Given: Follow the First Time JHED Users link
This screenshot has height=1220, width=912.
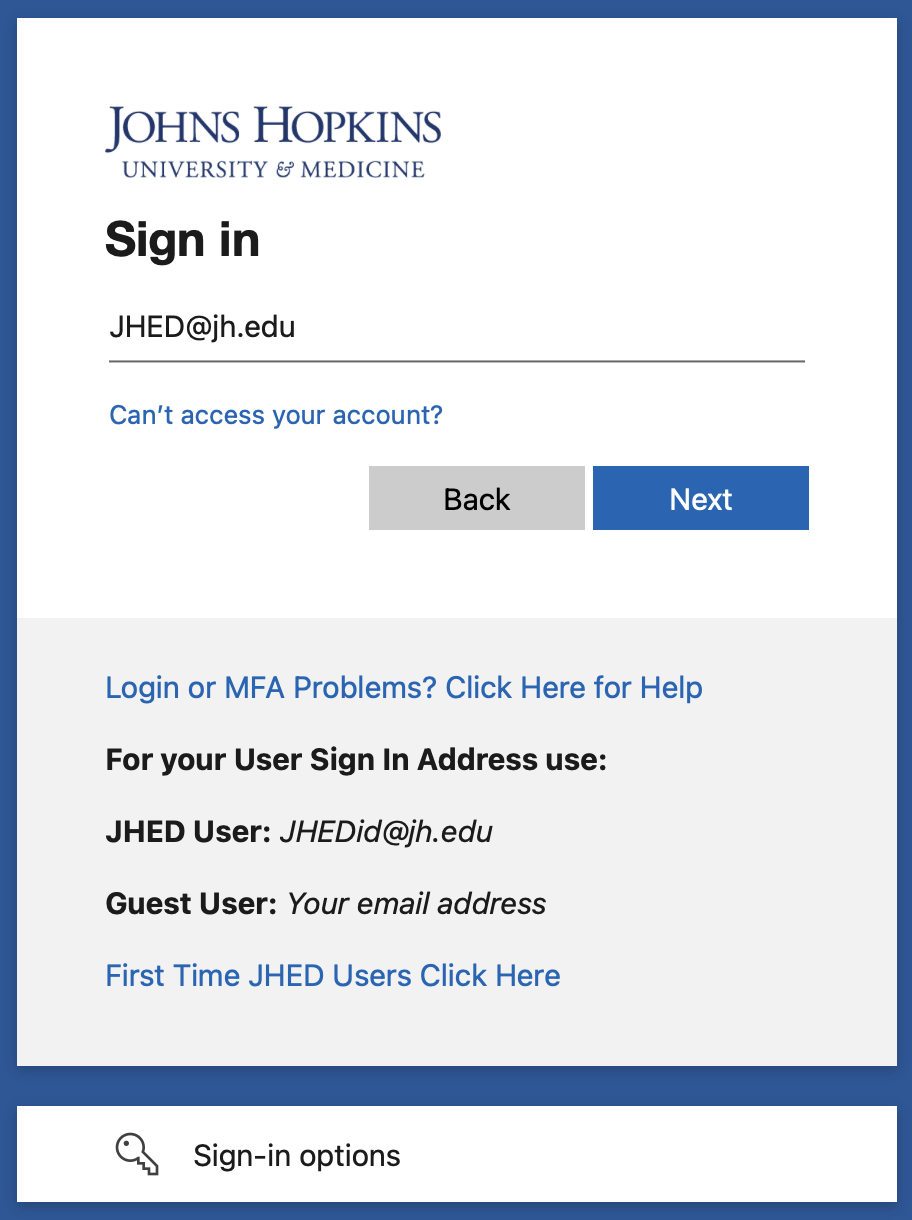Looking at the screenshot, I should pos(333,975).
